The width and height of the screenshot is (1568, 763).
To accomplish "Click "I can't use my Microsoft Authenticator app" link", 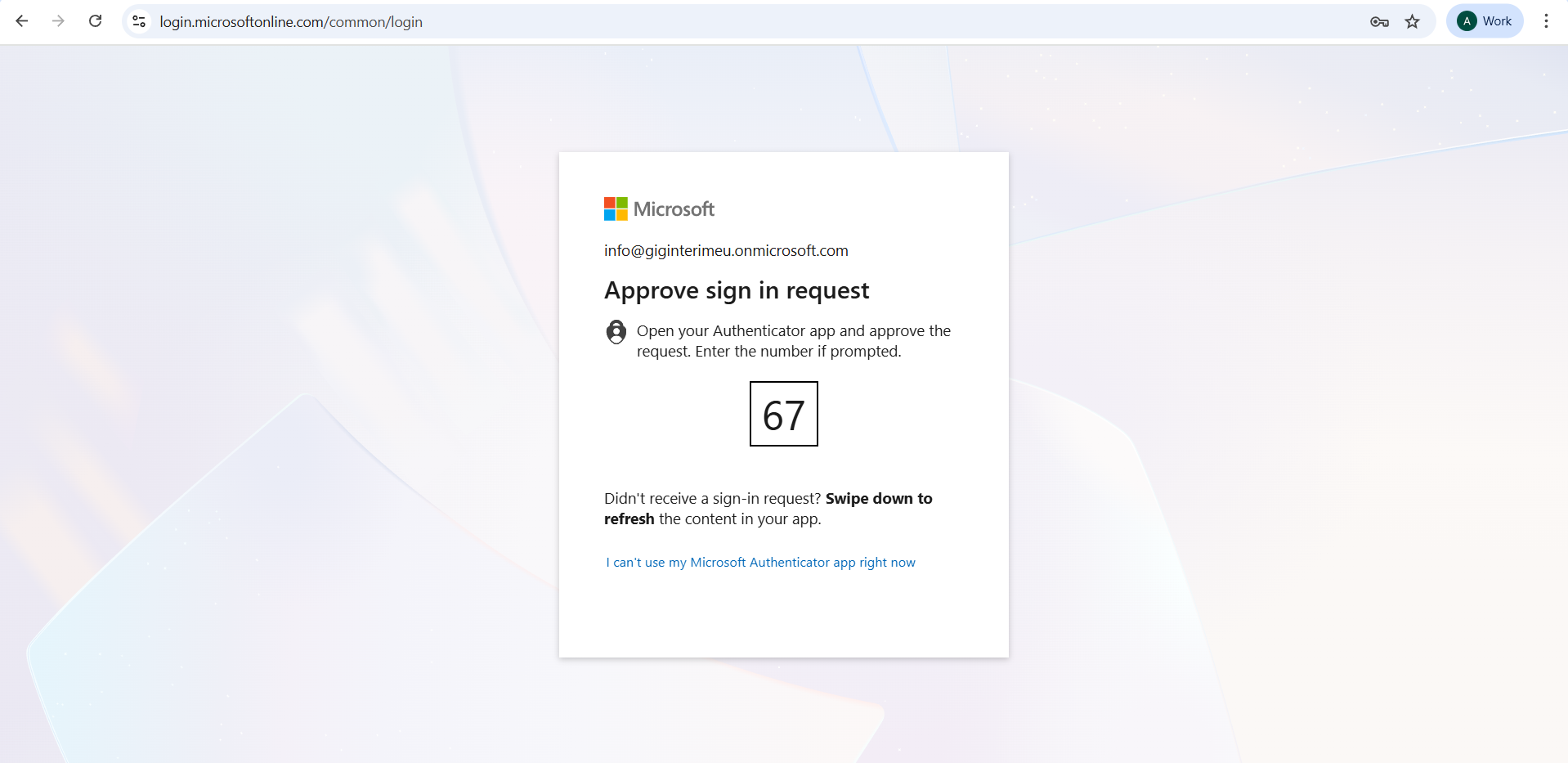I will 760,563.
